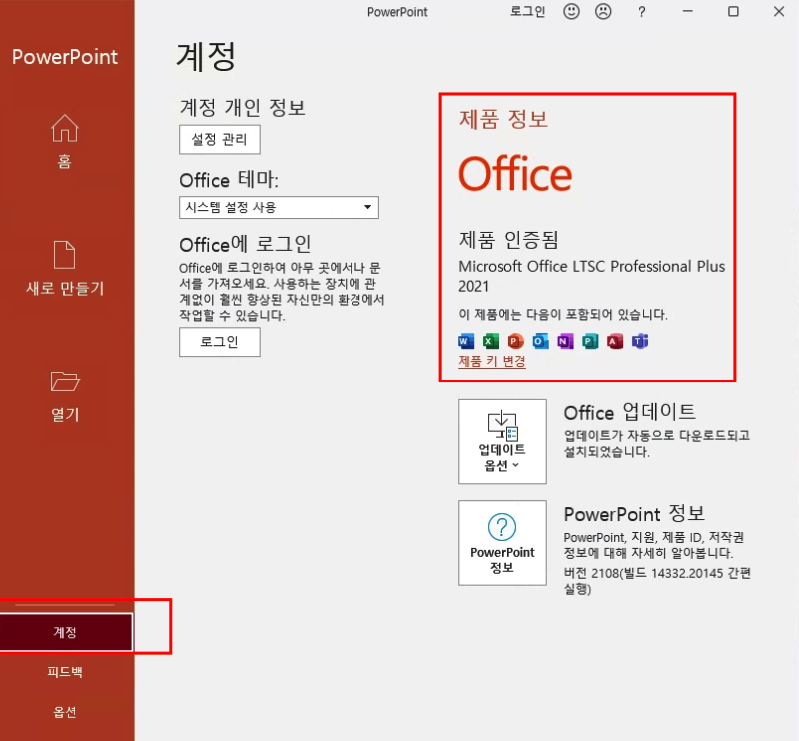The image size is (799, 741).
Task: Open the Office 테마 dropdown
Action: point(279,207)
